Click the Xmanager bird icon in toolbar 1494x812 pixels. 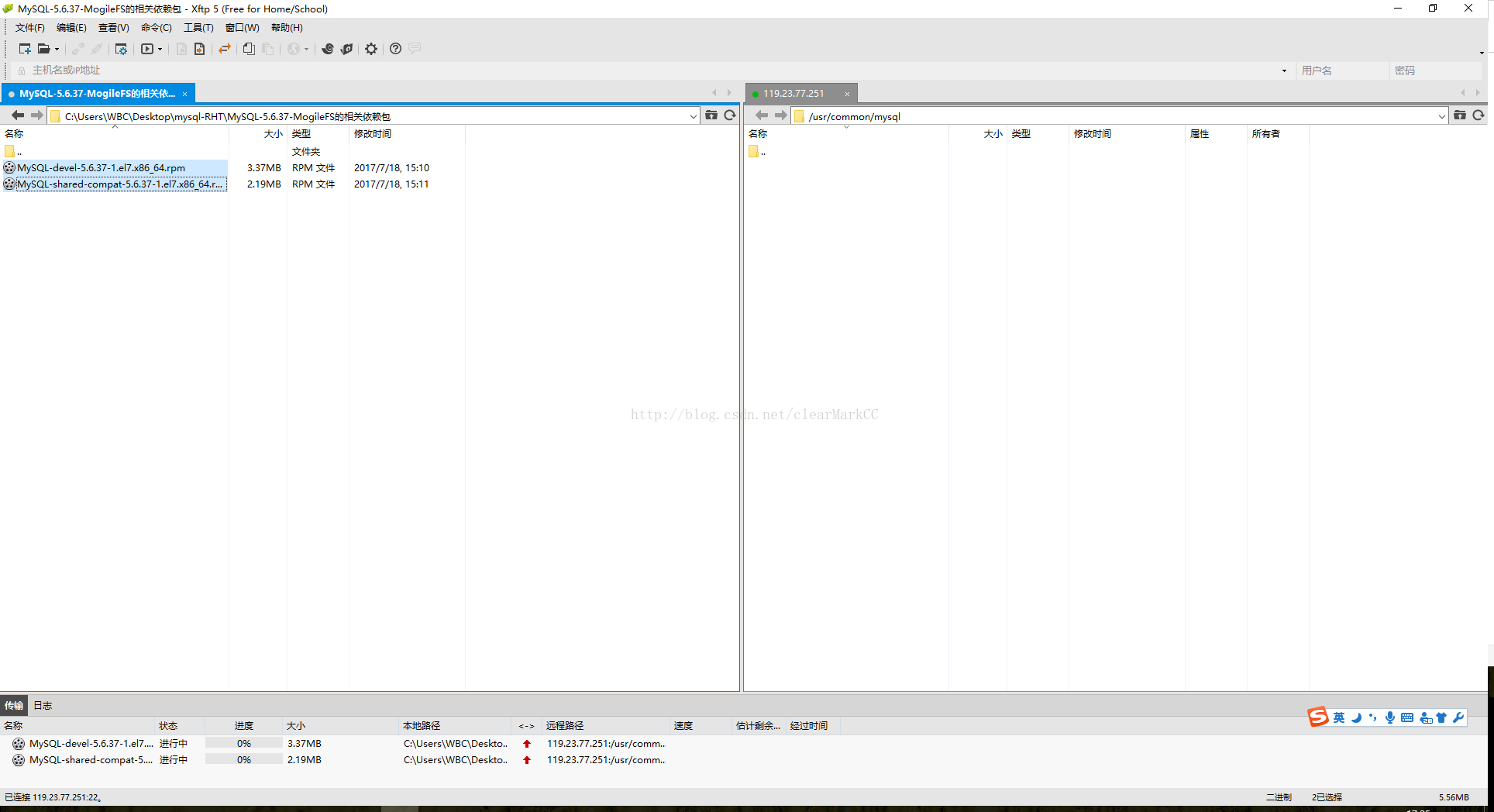click(x=347, y=49)
